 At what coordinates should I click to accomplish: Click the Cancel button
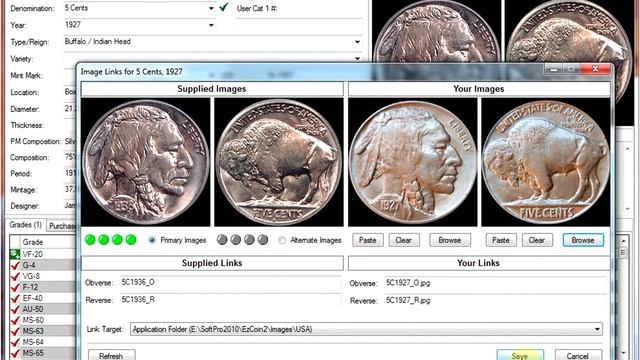[x=578, y=355]
